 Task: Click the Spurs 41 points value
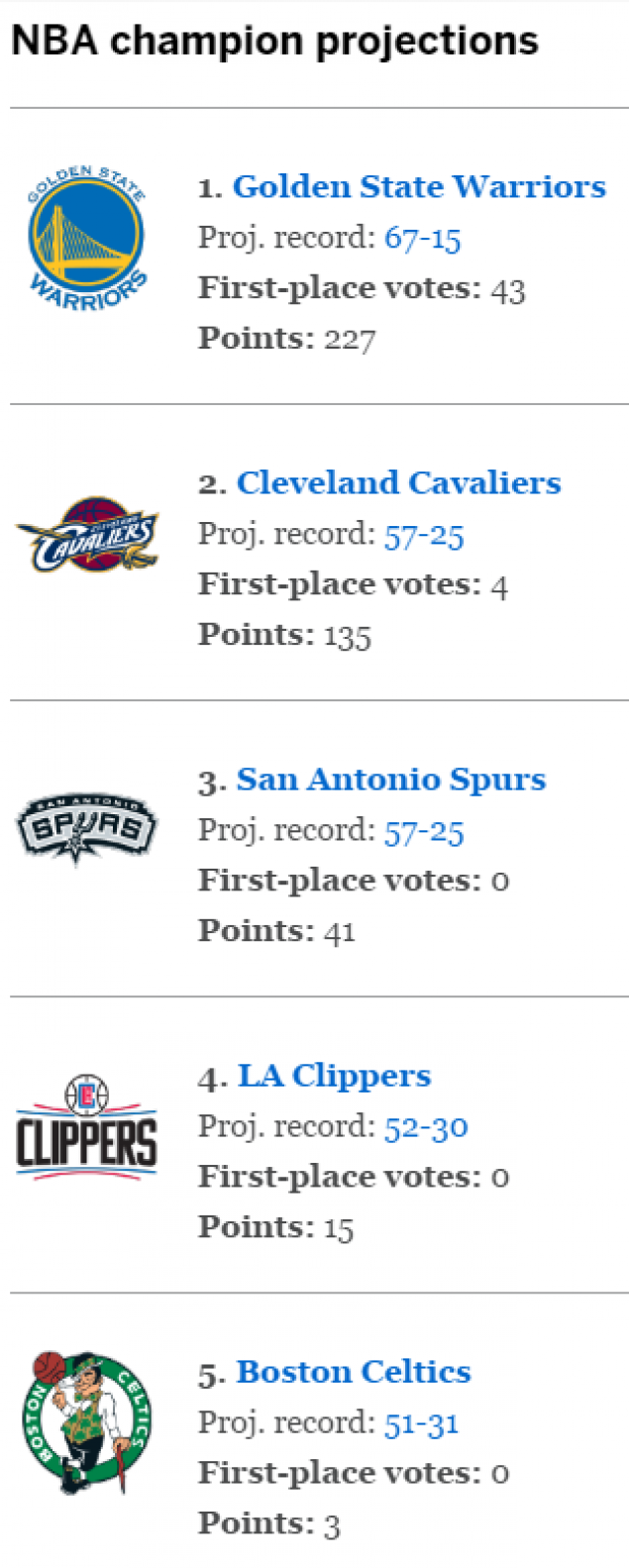[339, 931]
